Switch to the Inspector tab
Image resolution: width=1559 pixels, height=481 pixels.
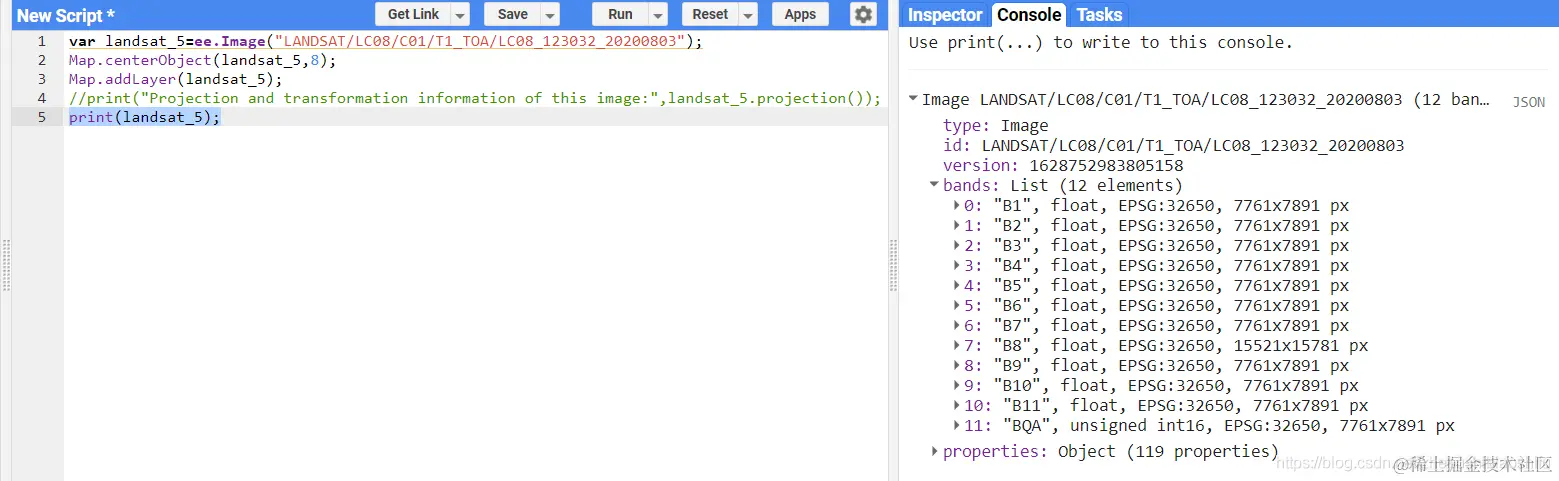tap(945, 15)
